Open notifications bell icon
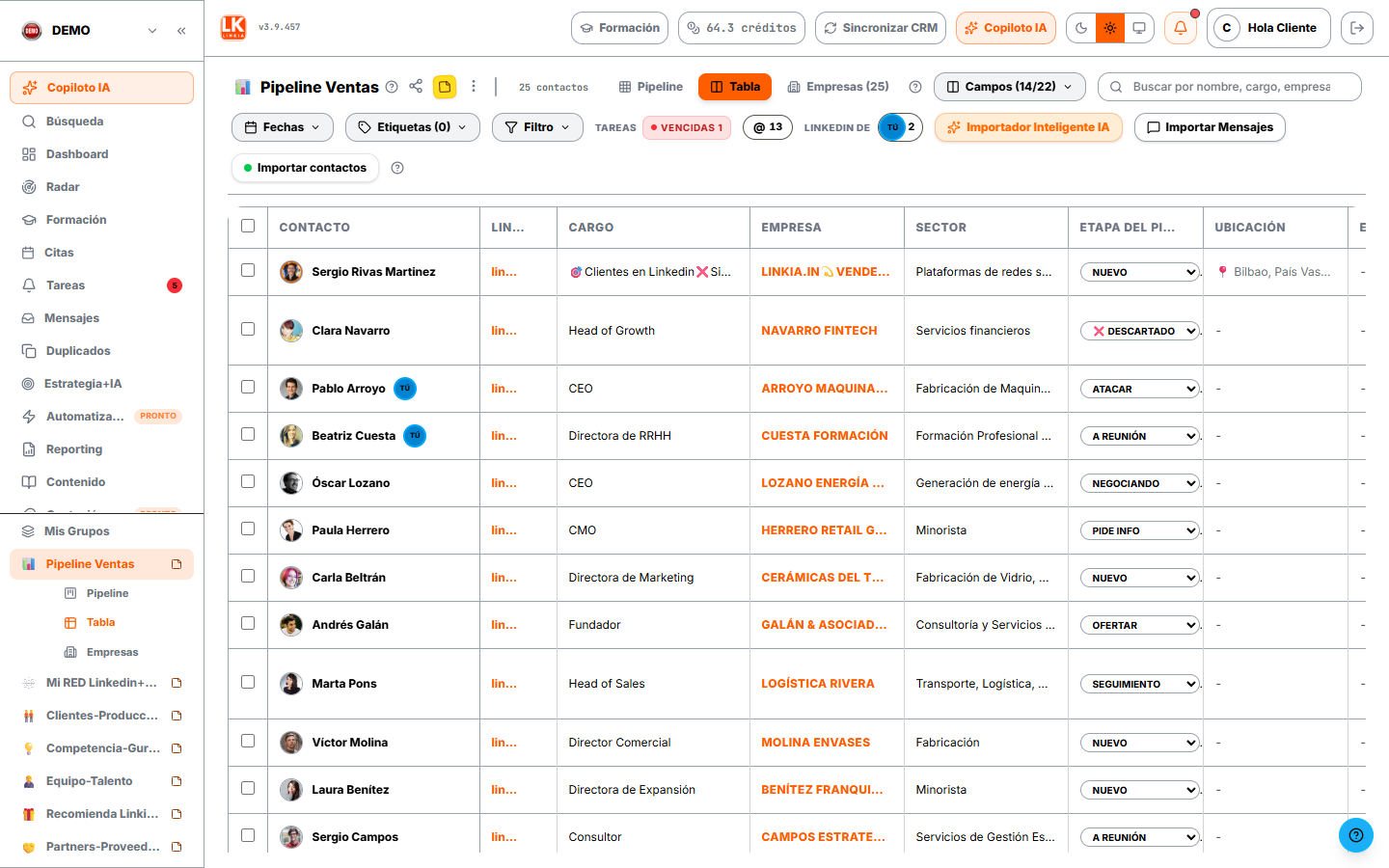Image resolution: width=1389 pixels, height=868 pixels. coord(1181,28)
